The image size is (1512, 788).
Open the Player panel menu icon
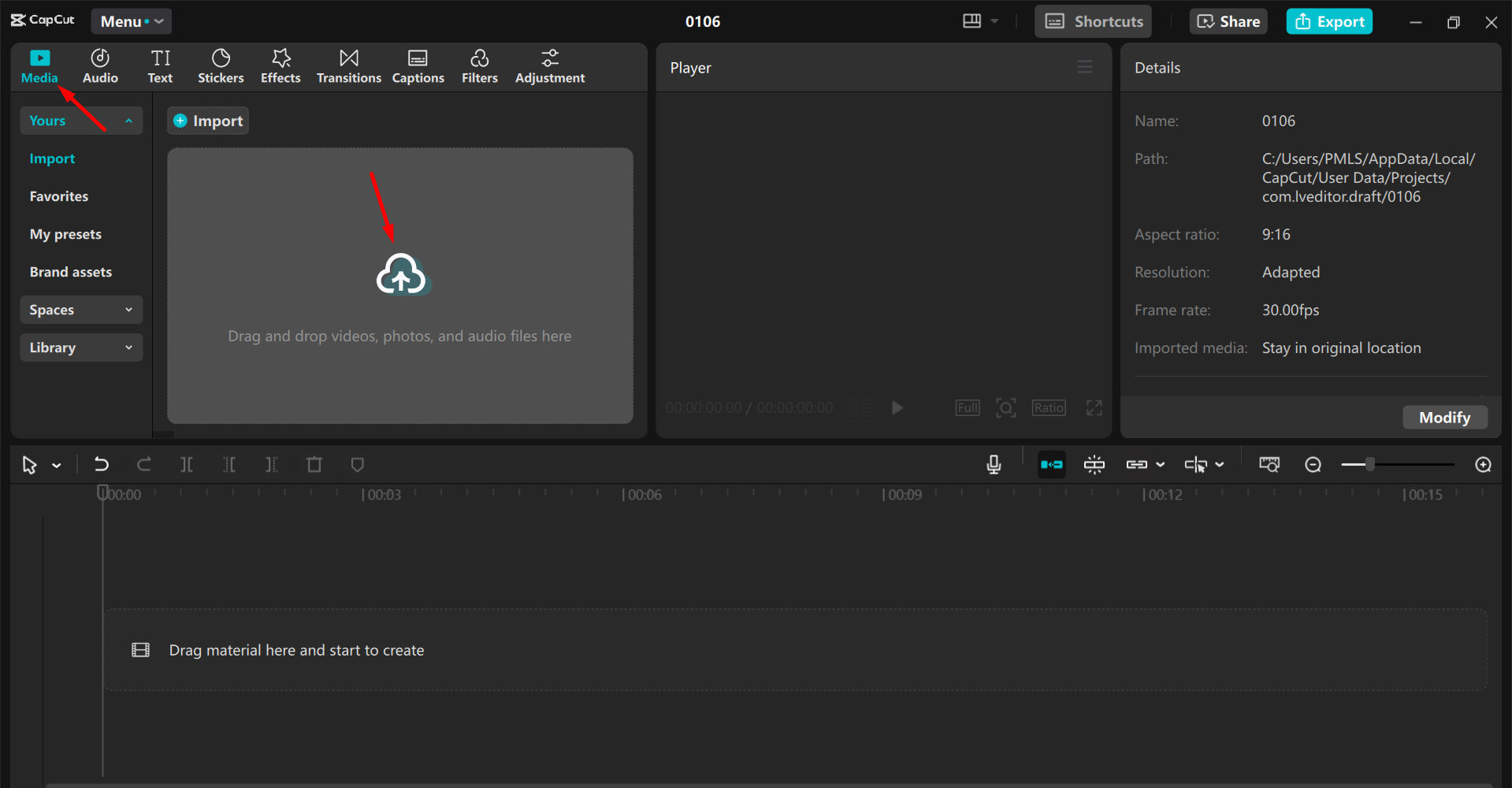coord(1085,67)
